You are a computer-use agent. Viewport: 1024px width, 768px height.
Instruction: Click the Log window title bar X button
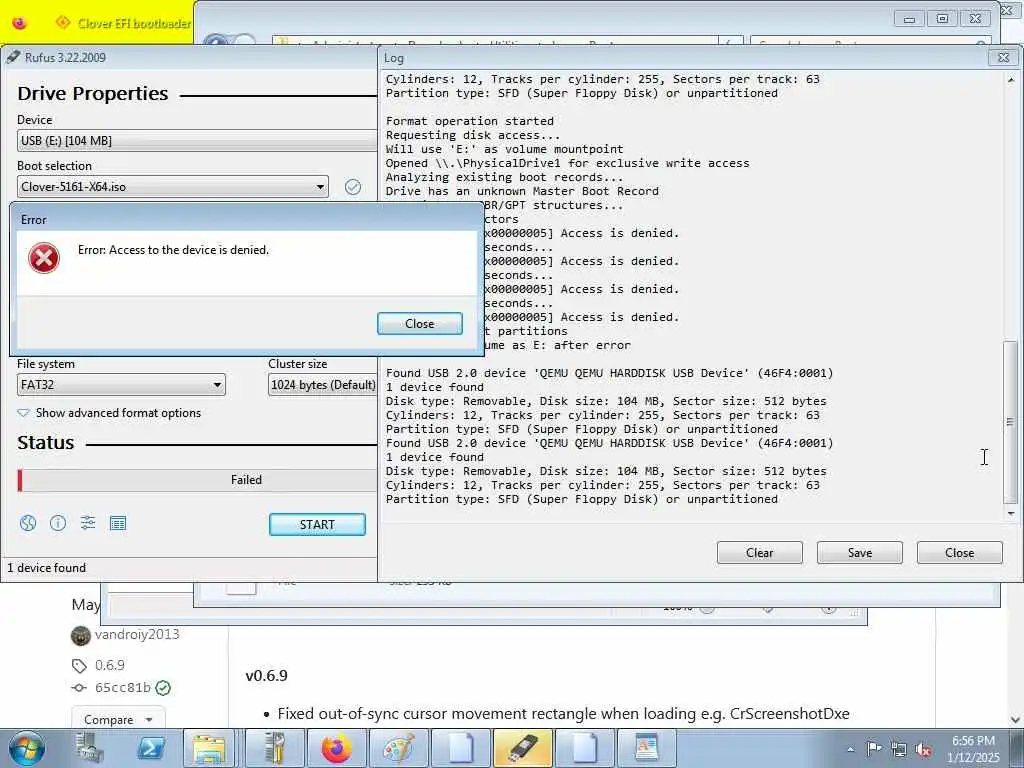point(1004,57)
